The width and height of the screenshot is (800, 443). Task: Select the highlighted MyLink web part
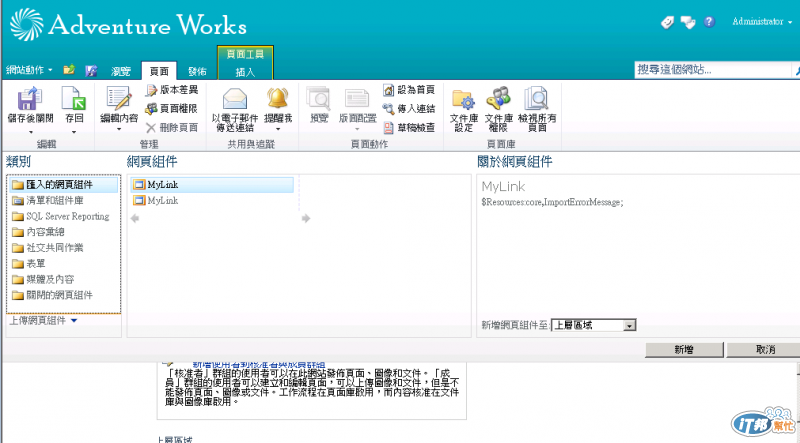coord(212,185)
